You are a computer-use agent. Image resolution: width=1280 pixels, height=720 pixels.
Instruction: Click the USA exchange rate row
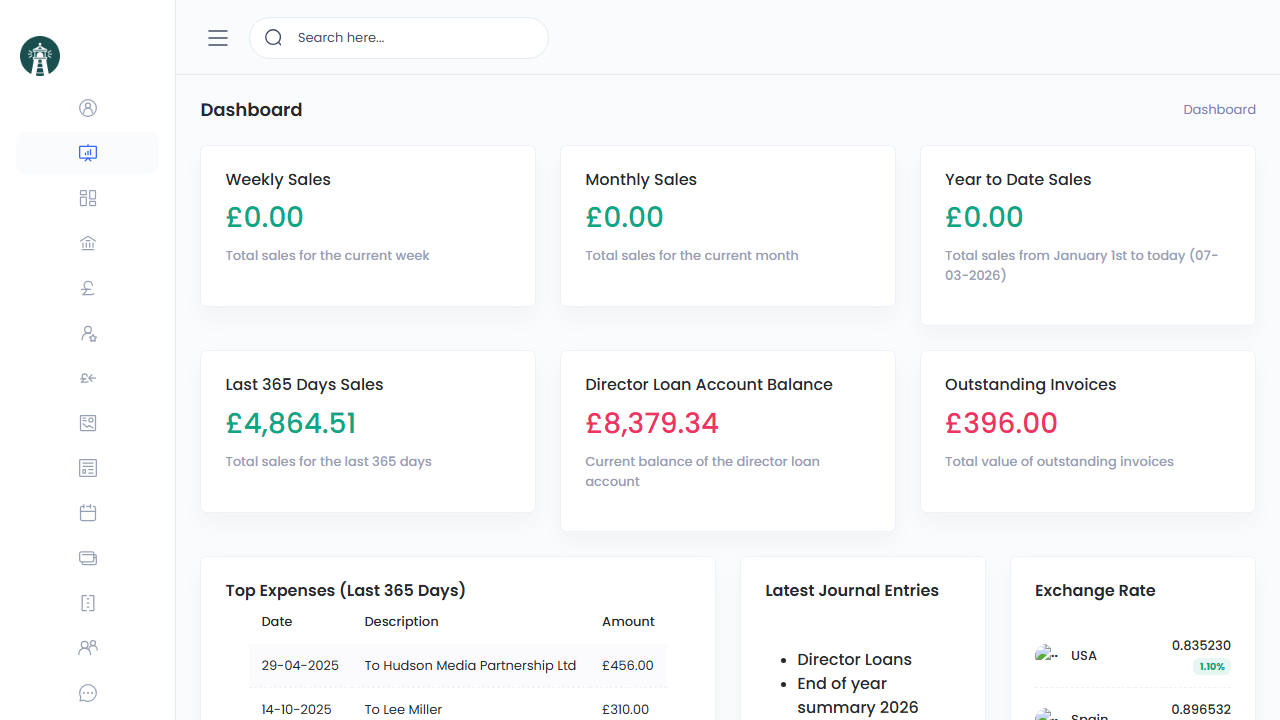click(1132, 656)
